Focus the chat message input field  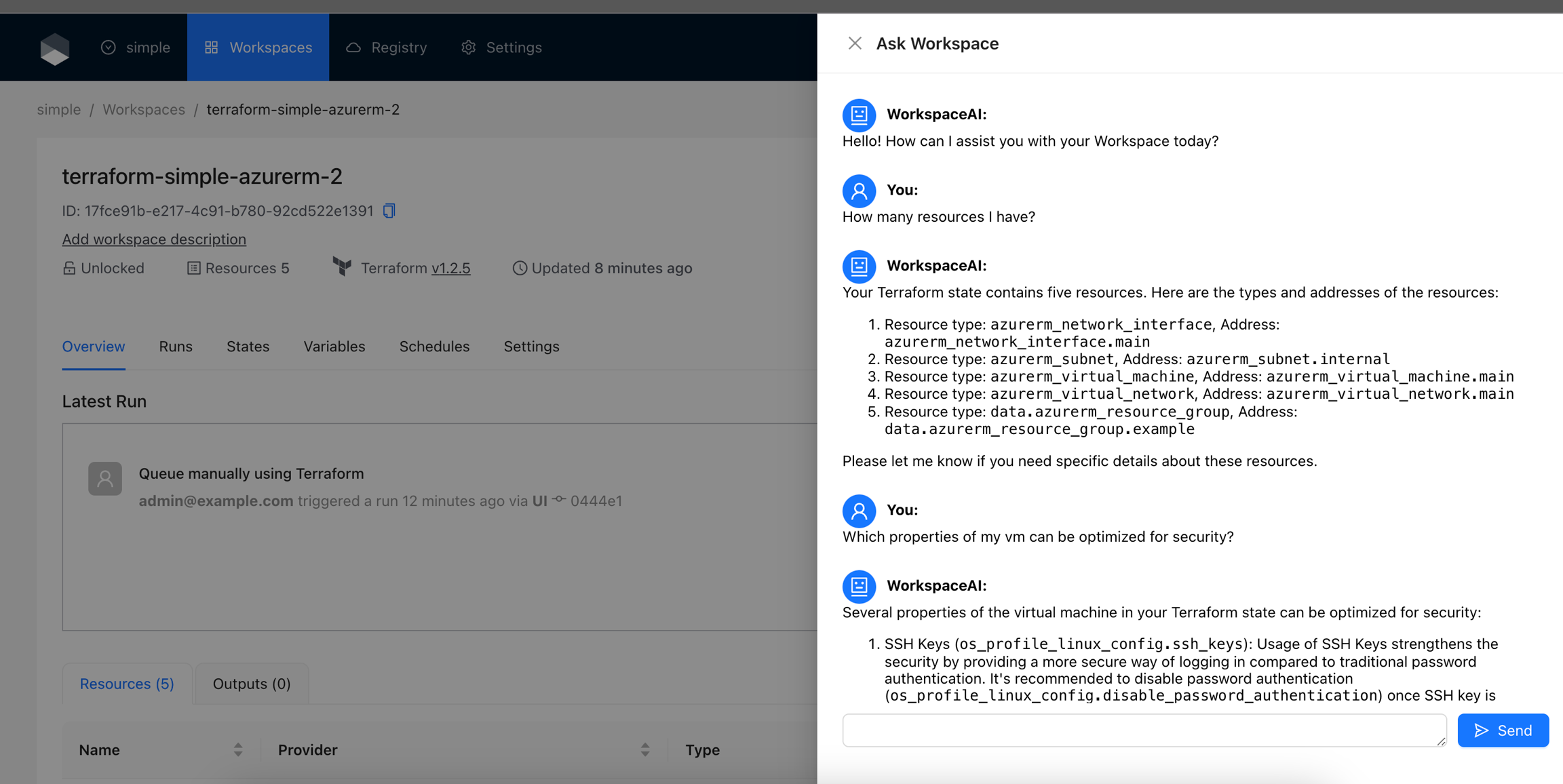point(1144,730)
